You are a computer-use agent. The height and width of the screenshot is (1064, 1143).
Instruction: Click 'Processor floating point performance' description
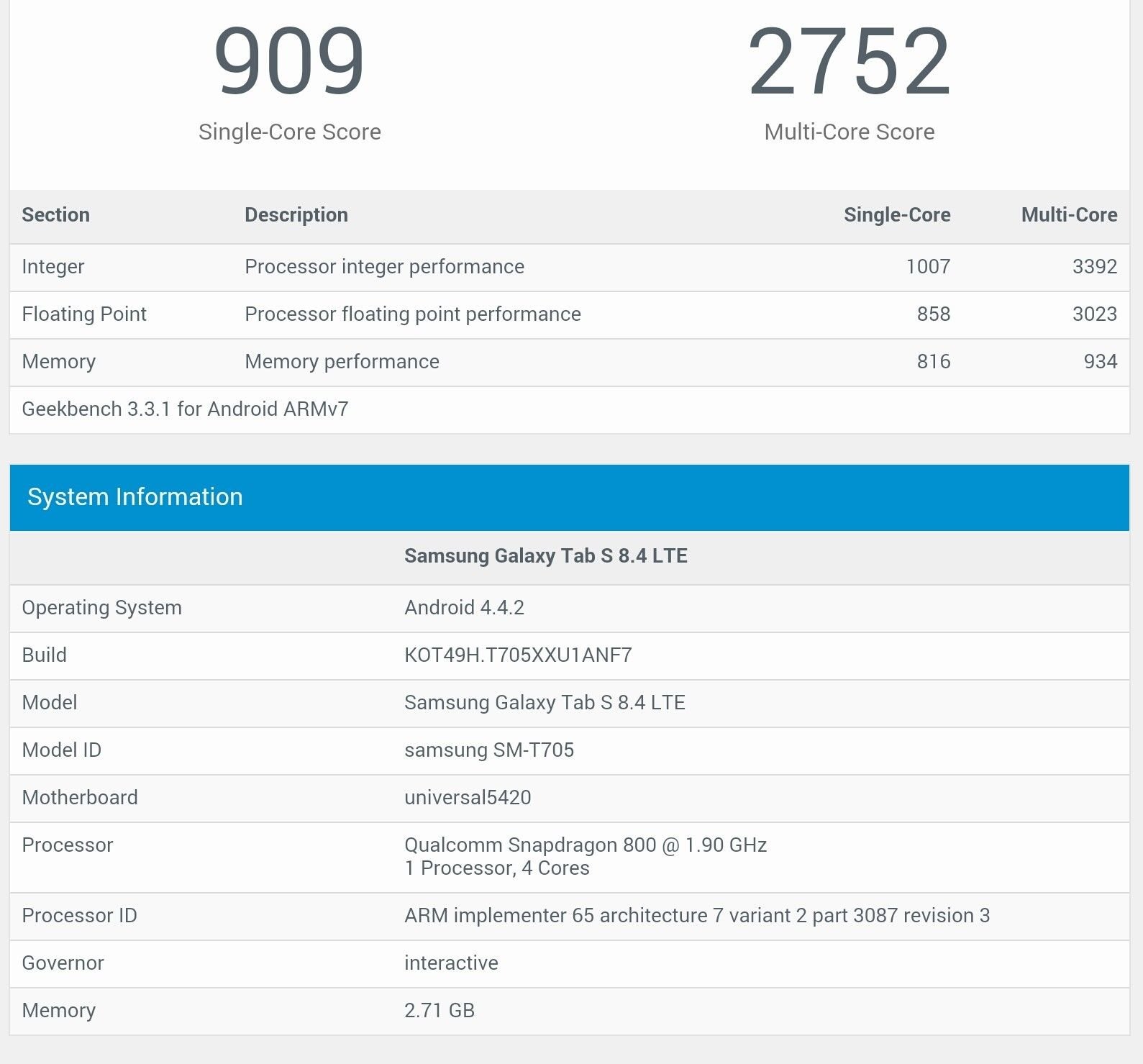(413, 314)
